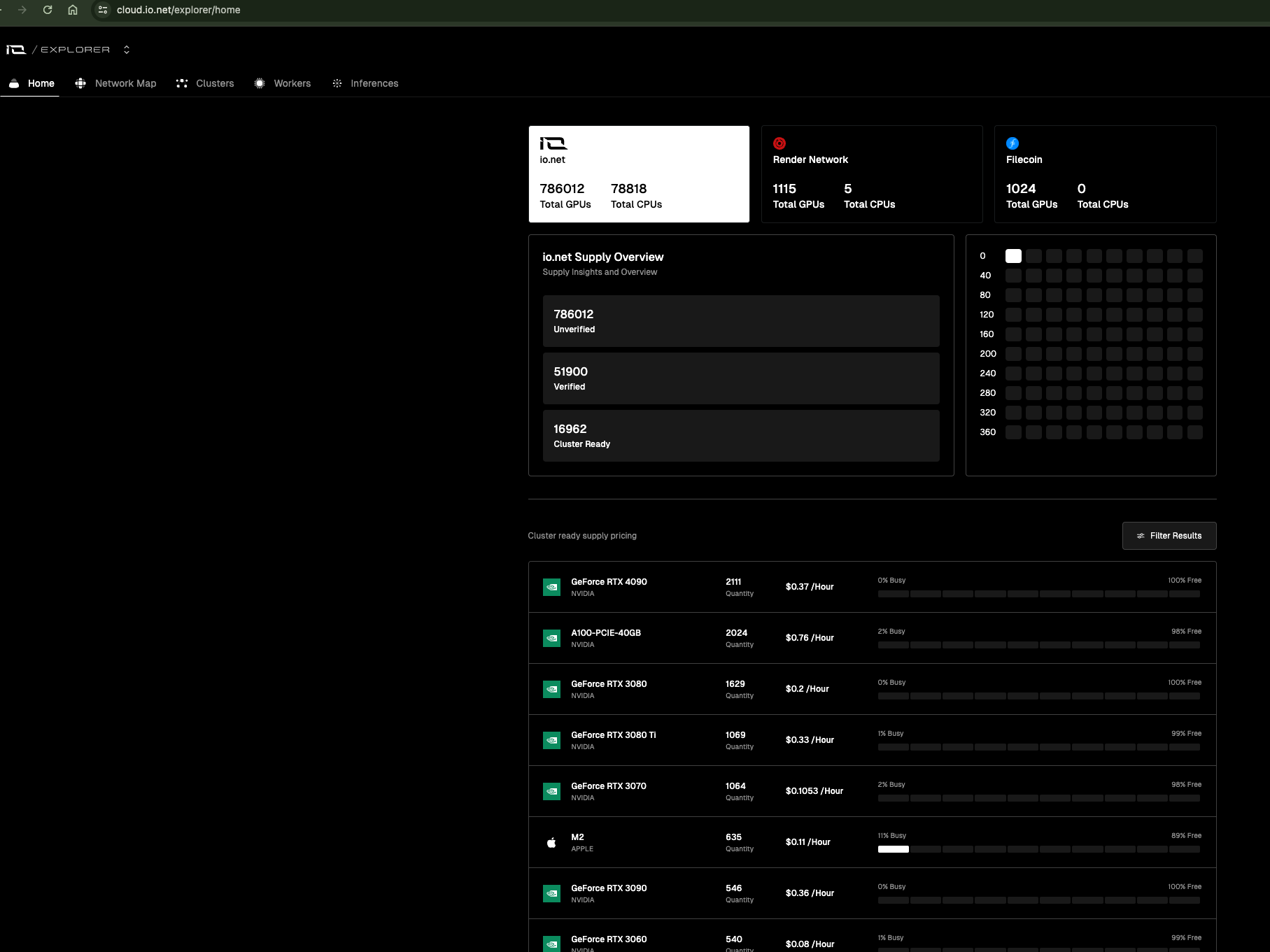Click the Network Map globe icon
This screenshot has width=1270, height=952.
pyautogui.click(x=80, y=83)
